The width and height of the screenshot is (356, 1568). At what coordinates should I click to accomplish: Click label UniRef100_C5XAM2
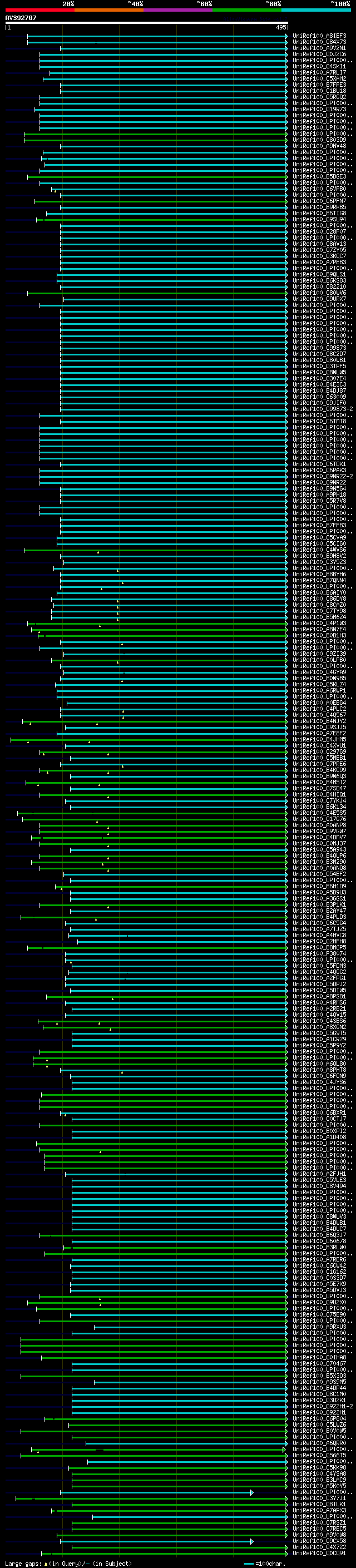(319, 78)
